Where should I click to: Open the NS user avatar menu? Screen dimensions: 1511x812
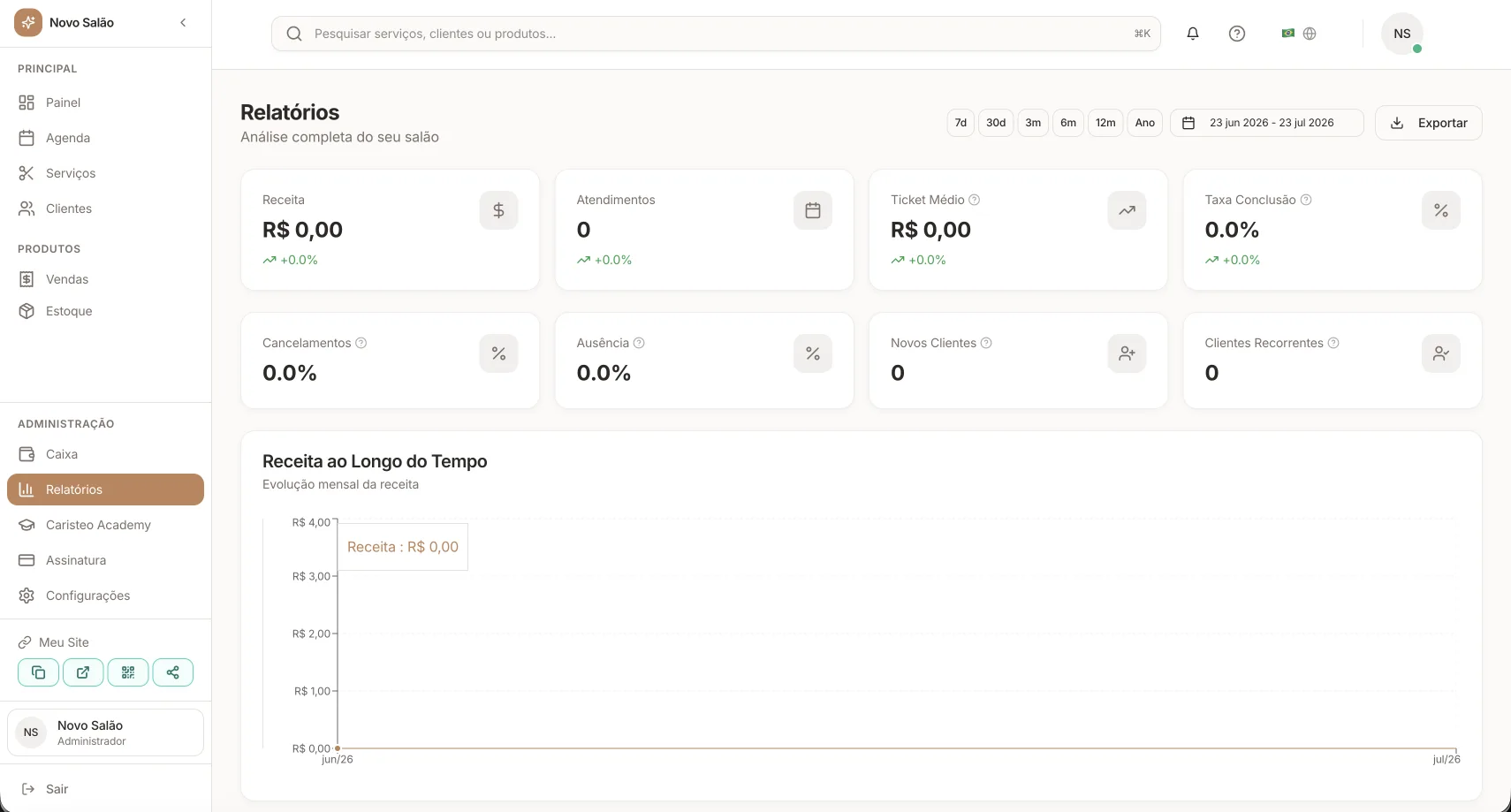[1402, 34]
